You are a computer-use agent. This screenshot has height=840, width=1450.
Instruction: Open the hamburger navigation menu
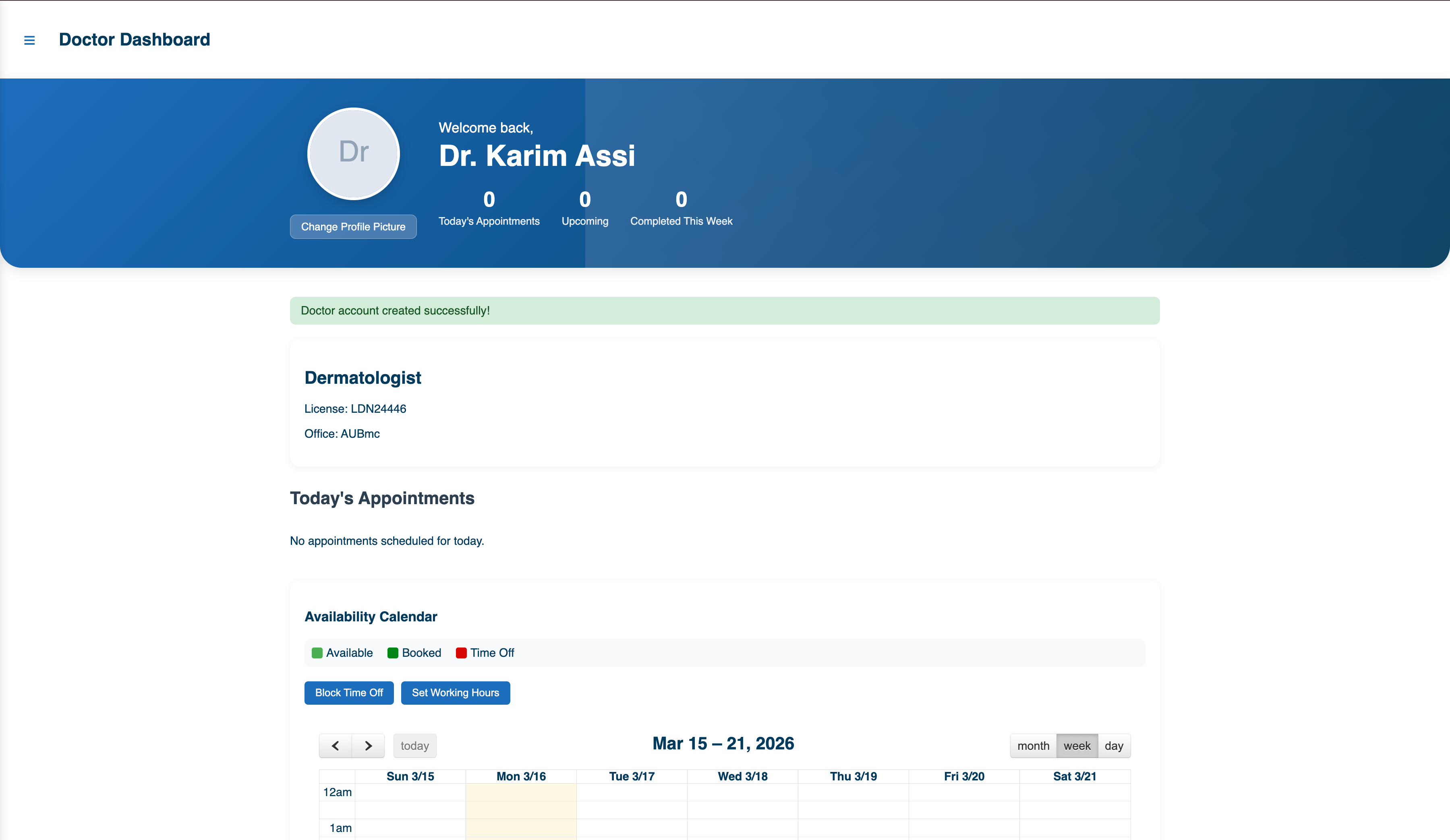coord(29,40)
